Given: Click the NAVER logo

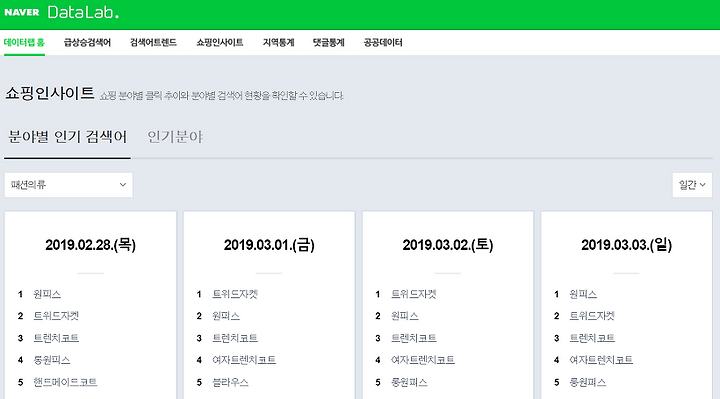Looking at the screenshot, I should pos(22,12).
